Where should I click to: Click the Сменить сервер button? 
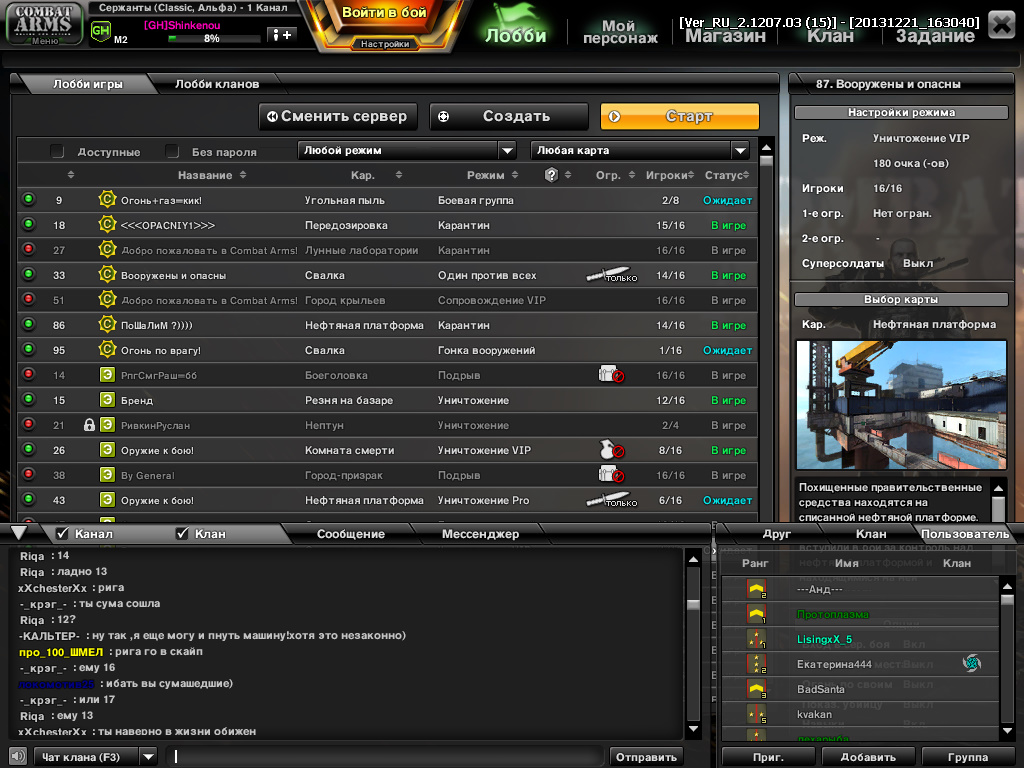(x=338, y=116)
